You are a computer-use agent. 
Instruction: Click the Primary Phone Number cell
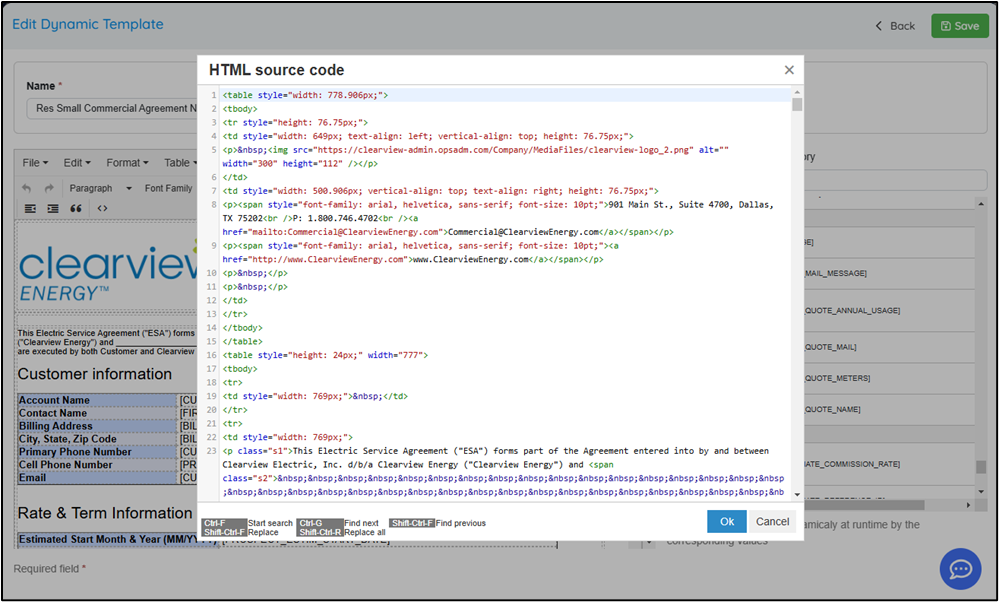coord(97,452)
